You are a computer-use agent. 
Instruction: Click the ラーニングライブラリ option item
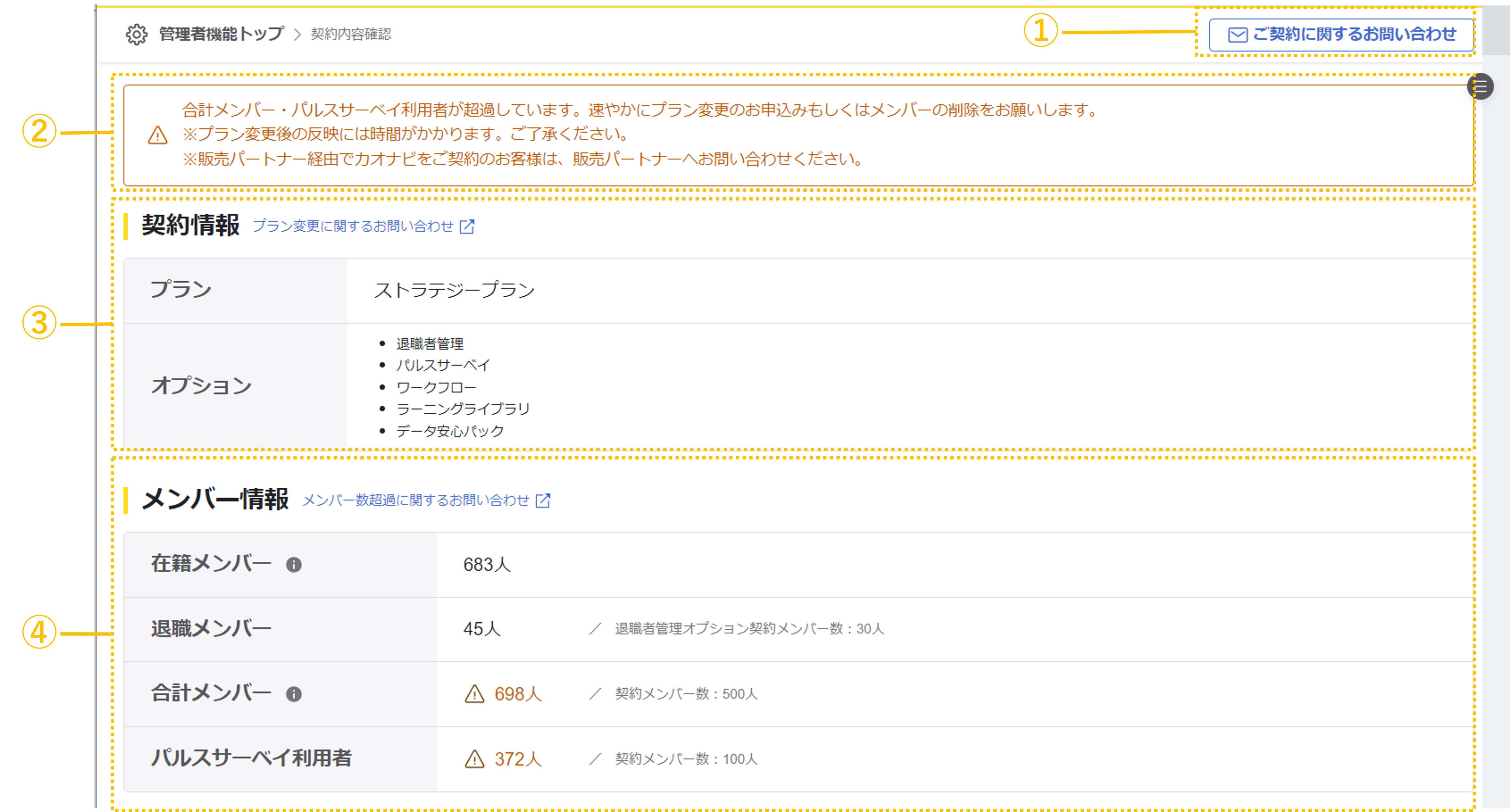click(x=463, y=409)
